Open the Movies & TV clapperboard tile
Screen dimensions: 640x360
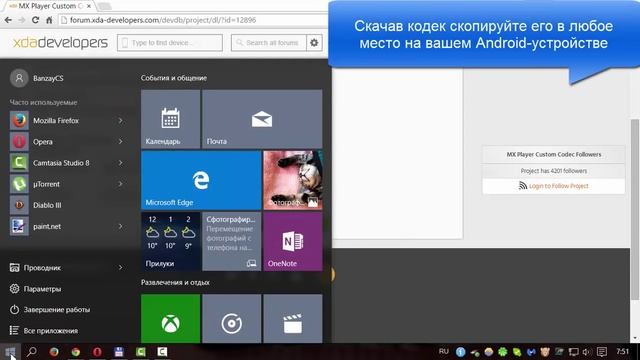tap(293, 319)
